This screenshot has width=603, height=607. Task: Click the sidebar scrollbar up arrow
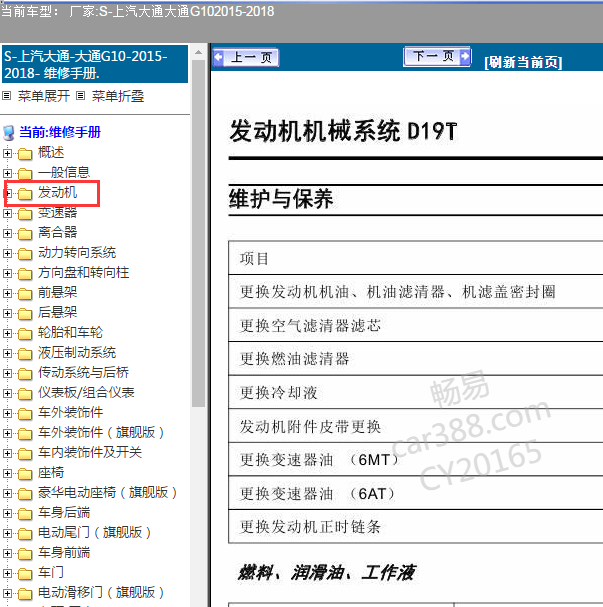point(199,52)
